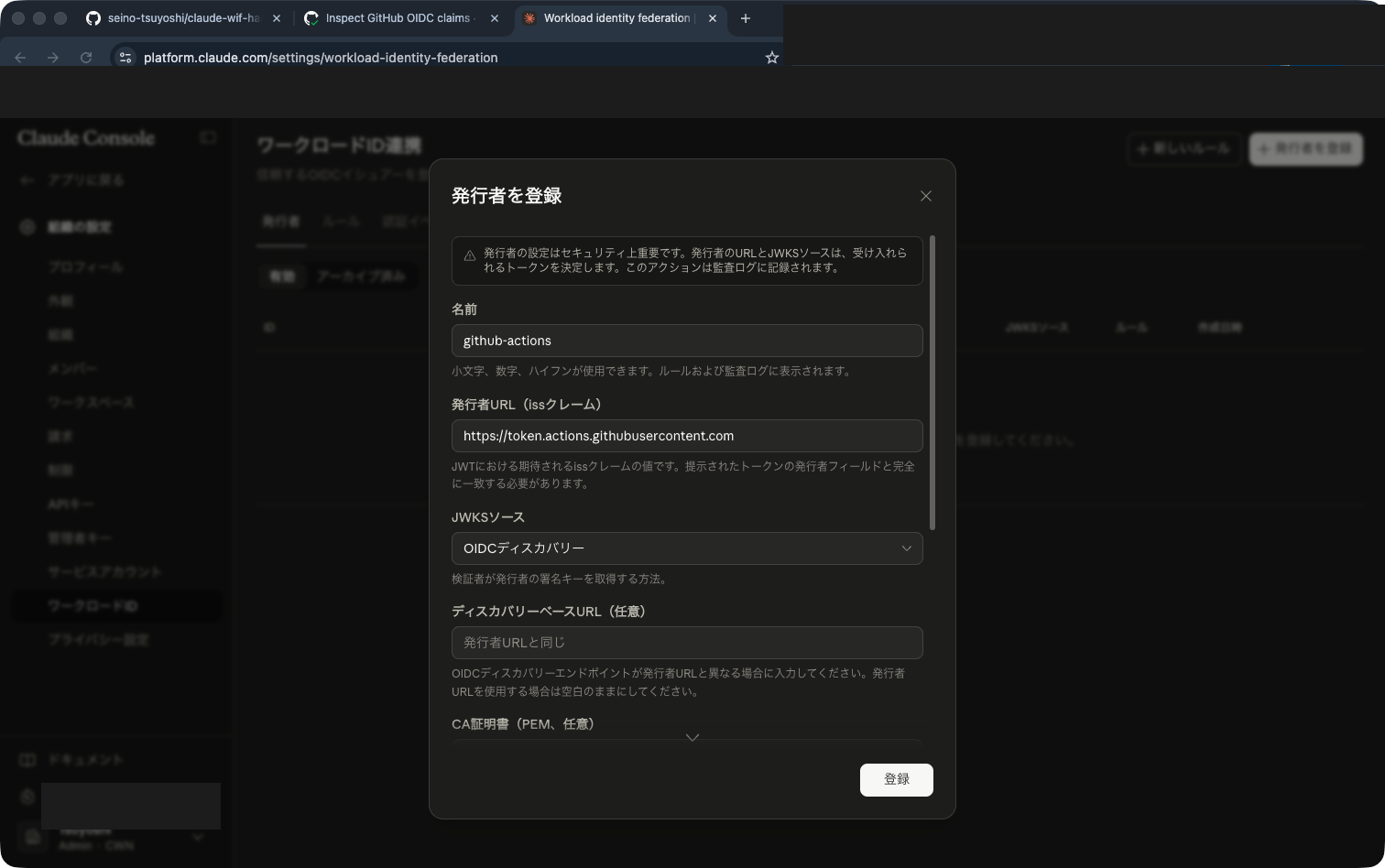Click the Claude Console logo
1385x868 pixels.
click(86, 138)
